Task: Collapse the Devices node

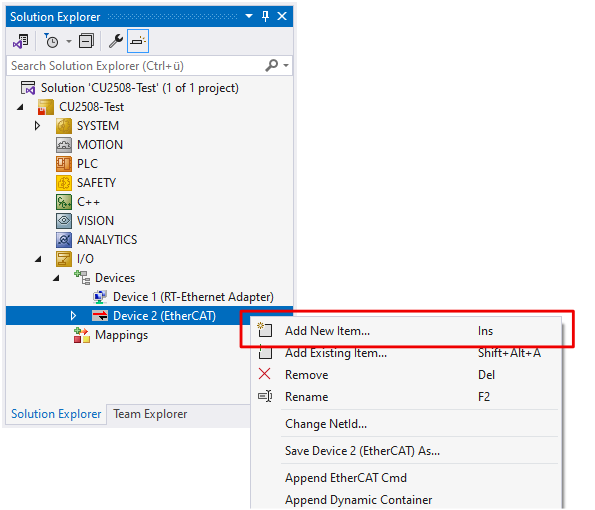Action: point(56,278)
